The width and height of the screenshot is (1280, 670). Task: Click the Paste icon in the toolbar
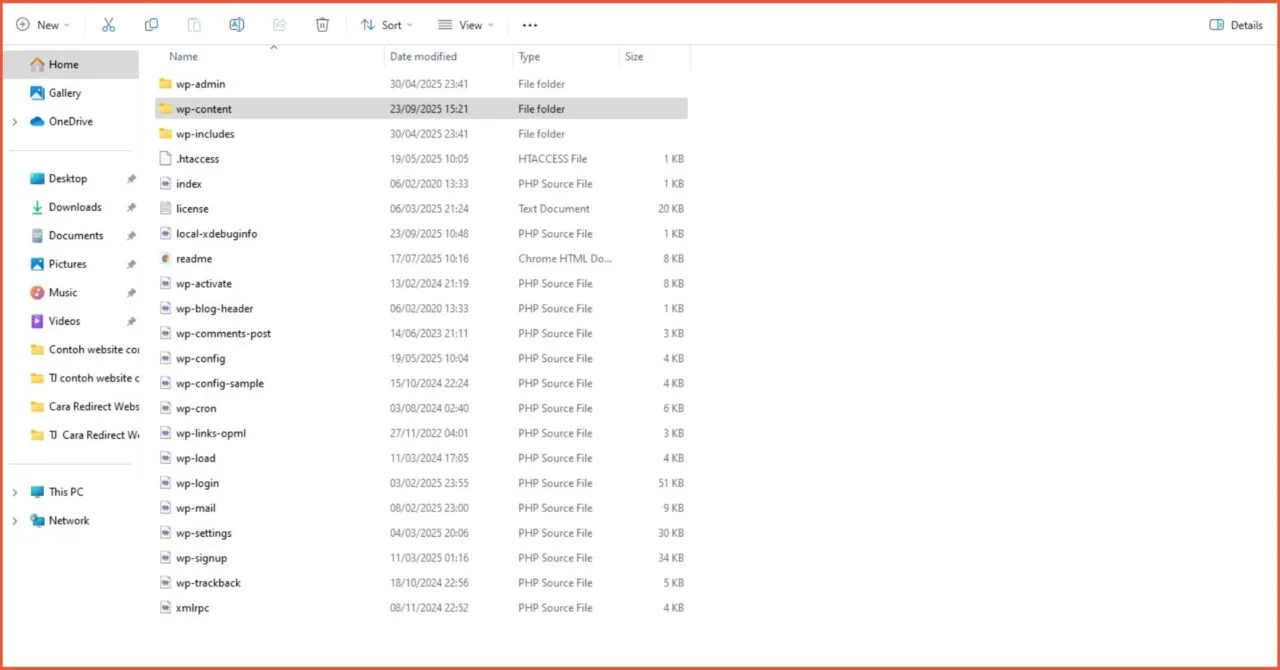194,24
